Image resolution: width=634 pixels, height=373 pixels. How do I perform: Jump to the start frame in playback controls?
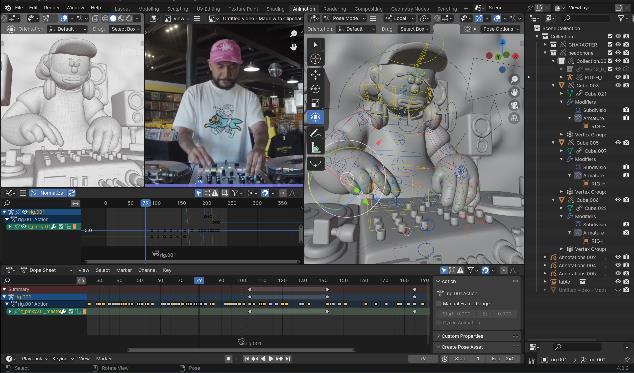[x=247, y=359]
